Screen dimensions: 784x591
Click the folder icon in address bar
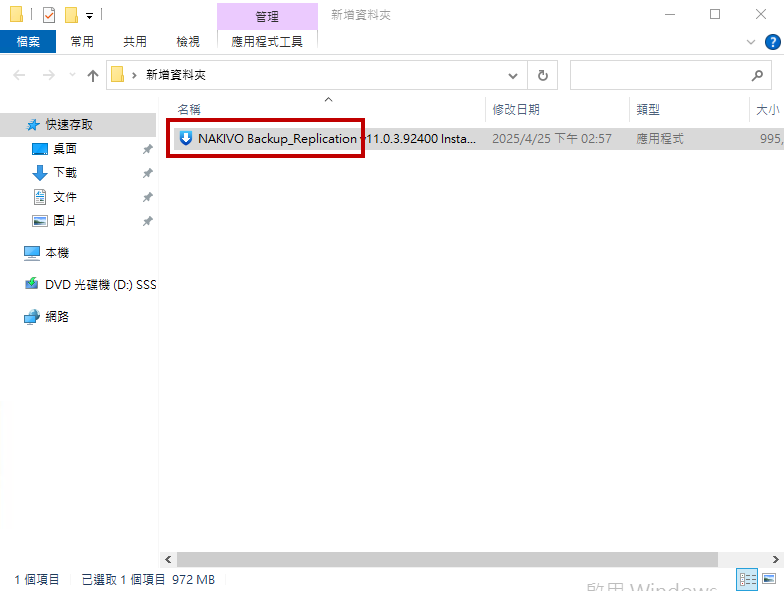point(118,74)
